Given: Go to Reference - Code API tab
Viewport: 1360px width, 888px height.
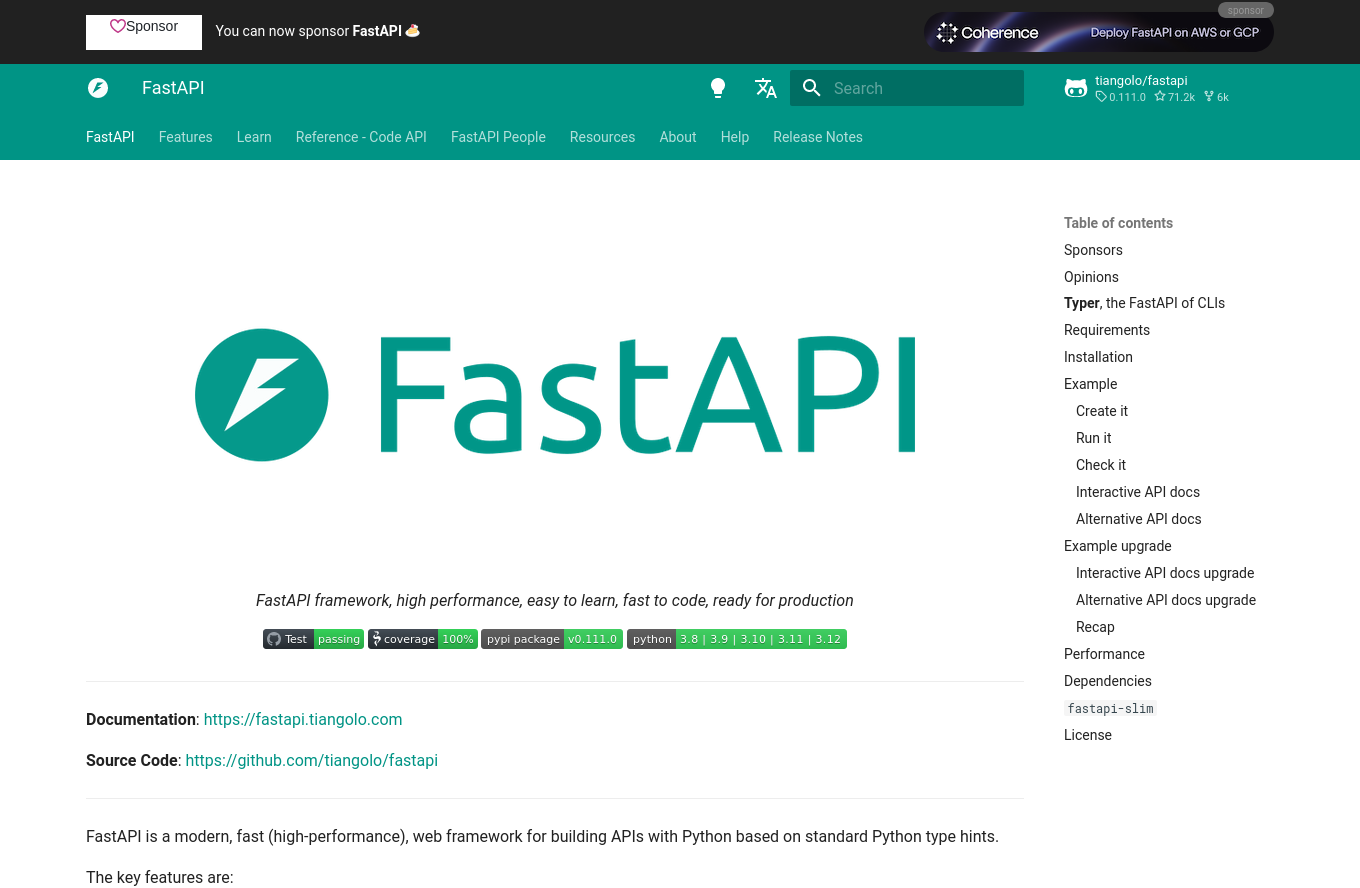Looking at the screenshot, I should (361, 137).
